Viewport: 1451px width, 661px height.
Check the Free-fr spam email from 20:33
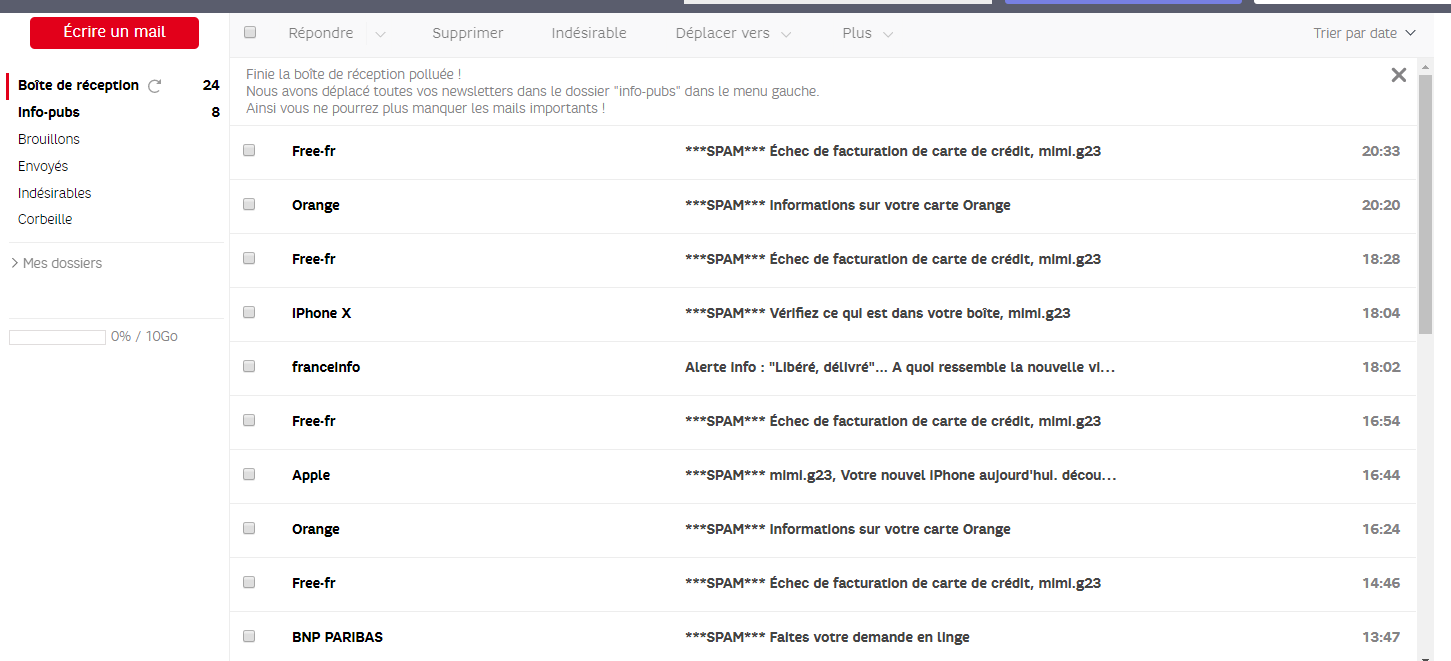(249, 150)
